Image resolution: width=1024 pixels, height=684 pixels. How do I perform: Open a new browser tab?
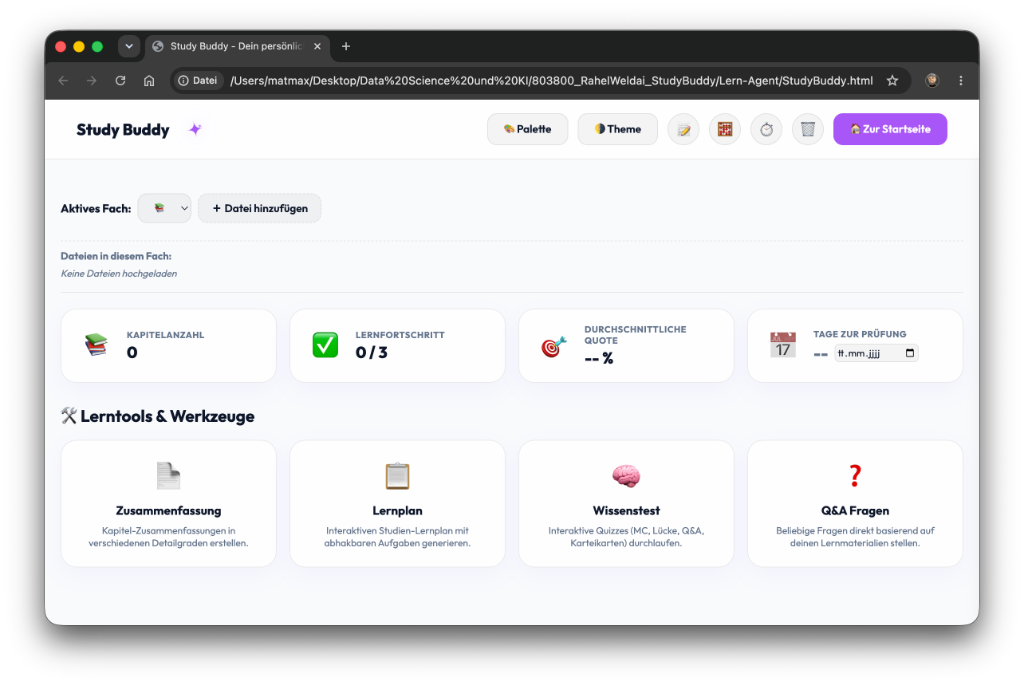[x=346, y=46]
